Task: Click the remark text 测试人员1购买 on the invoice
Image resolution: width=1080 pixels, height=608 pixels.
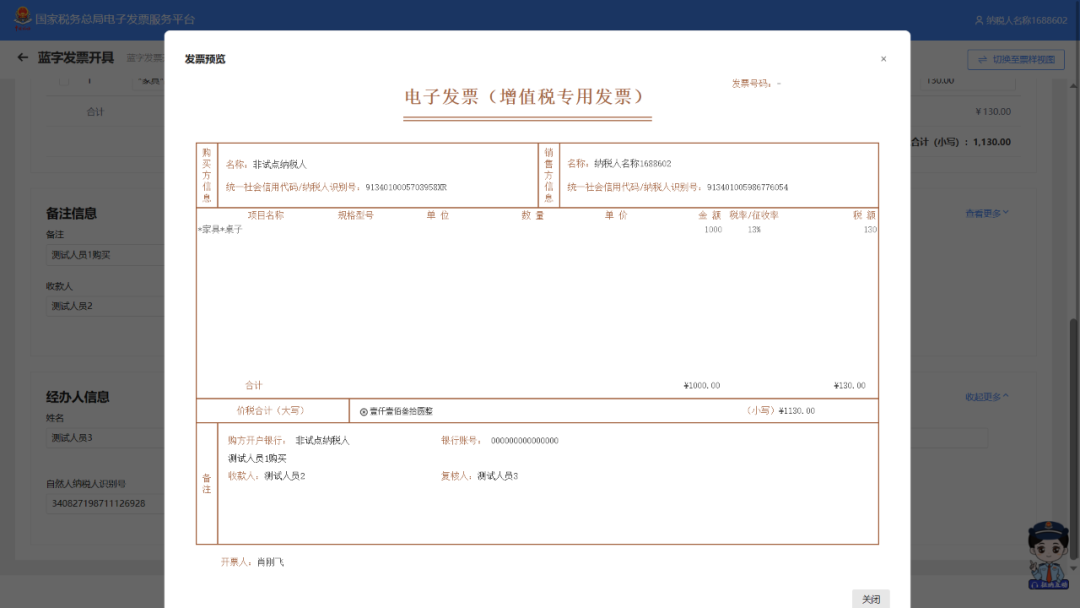Action: [x=257, y=459]
